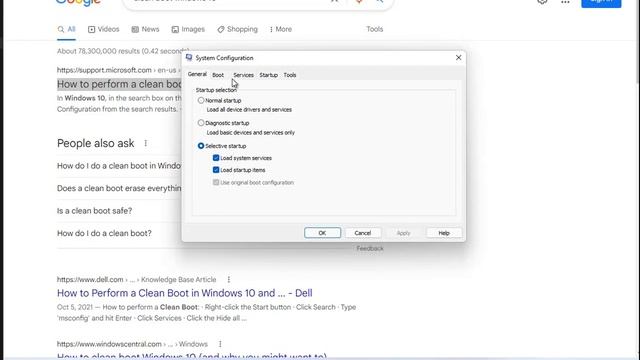Open Google search Tools
This screenshot has height=360, width=640.
[x=374, y=29]
